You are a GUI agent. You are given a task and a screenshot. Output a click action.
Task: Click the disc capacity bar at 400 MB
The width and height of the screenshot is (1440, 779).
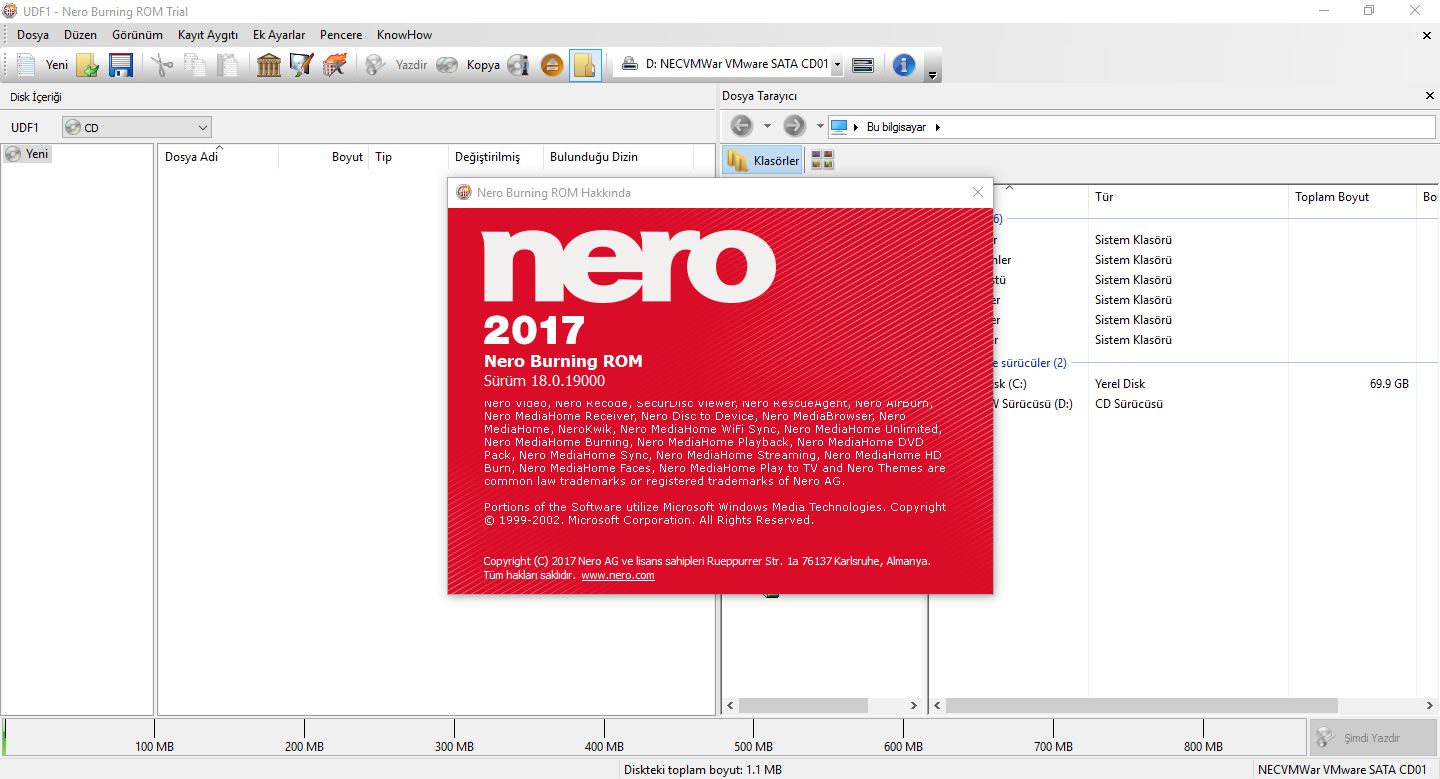coord(604,737)
